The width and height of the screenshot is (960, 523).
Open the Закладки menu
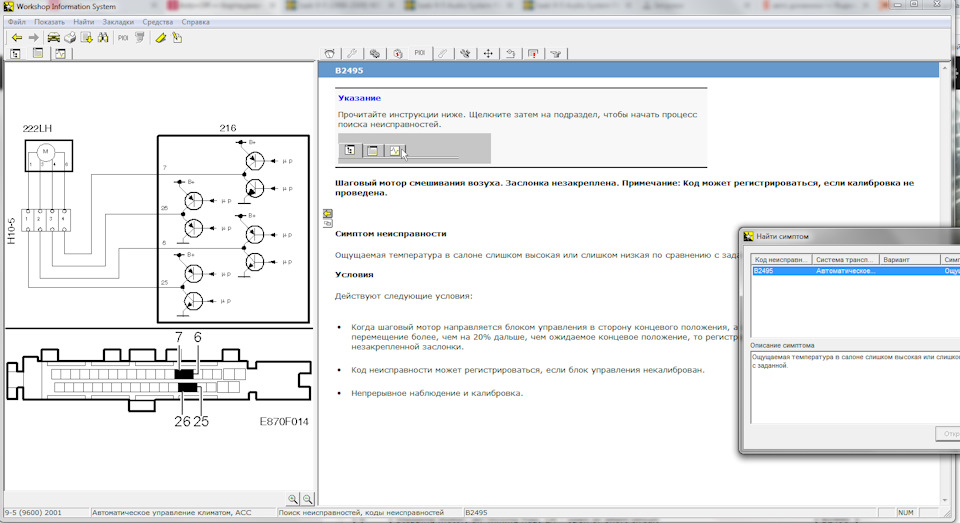117,21
